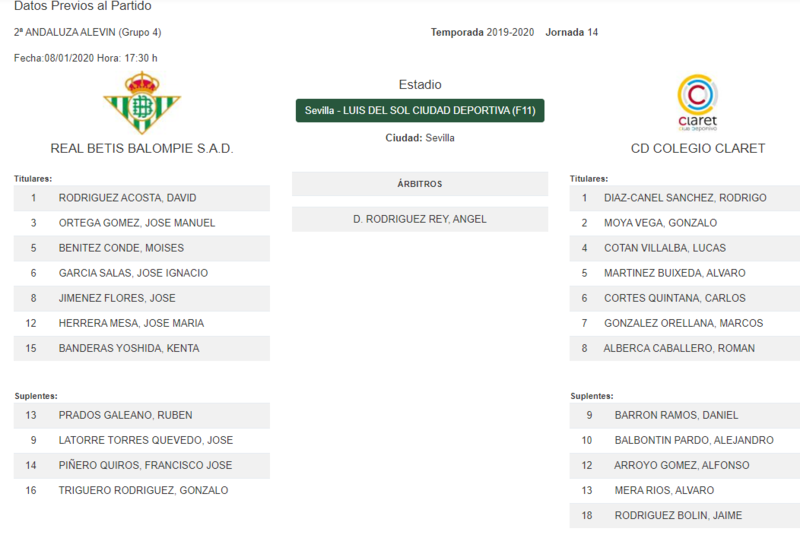Select BENITEZ CONDE, MOISES row
Screen dimensions: 800x557
pos(142,248)
